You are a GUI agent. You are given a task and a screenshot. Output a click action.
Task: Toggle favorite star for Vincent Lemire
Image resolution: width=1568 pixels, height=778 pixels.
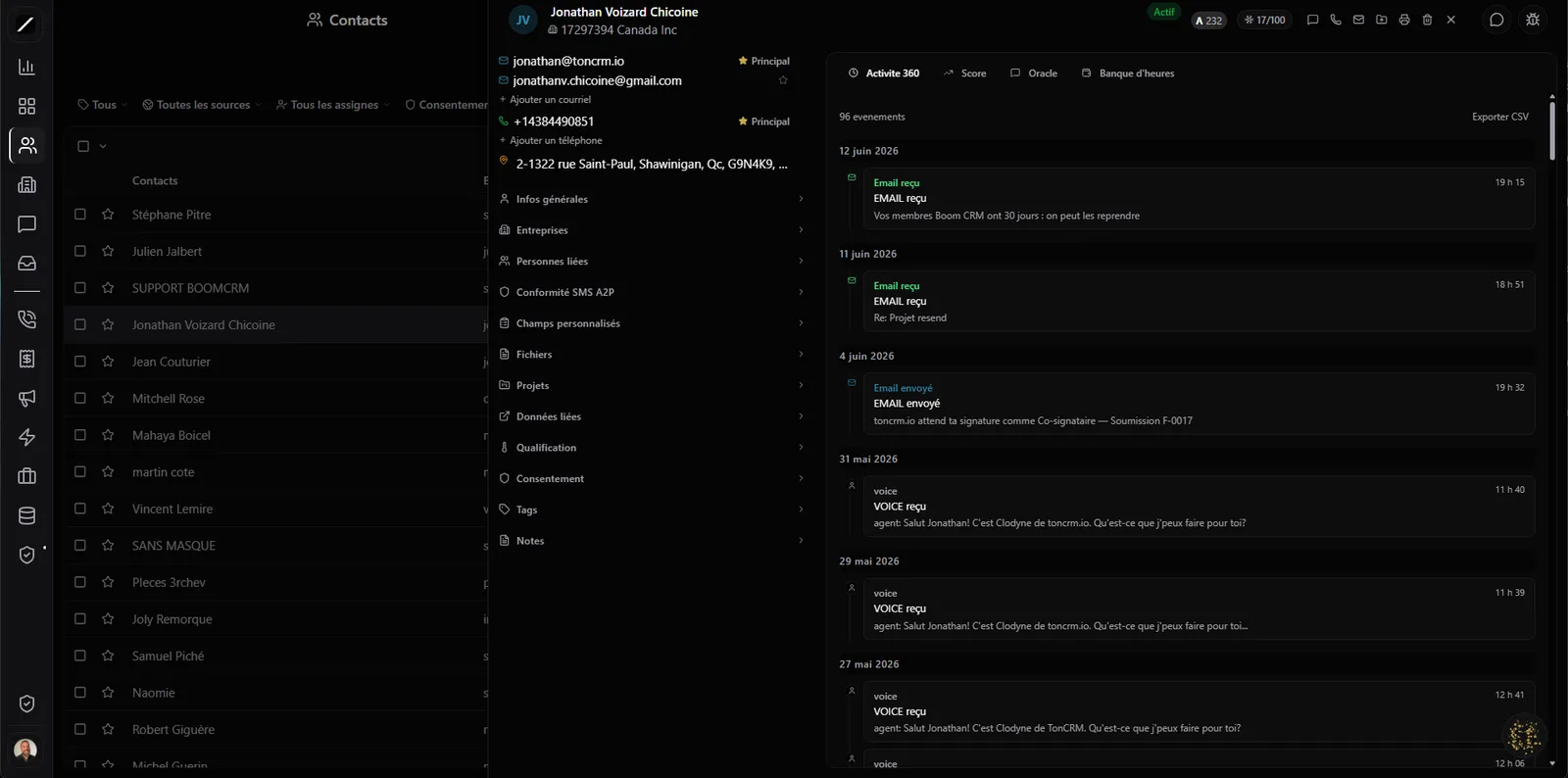108,509
